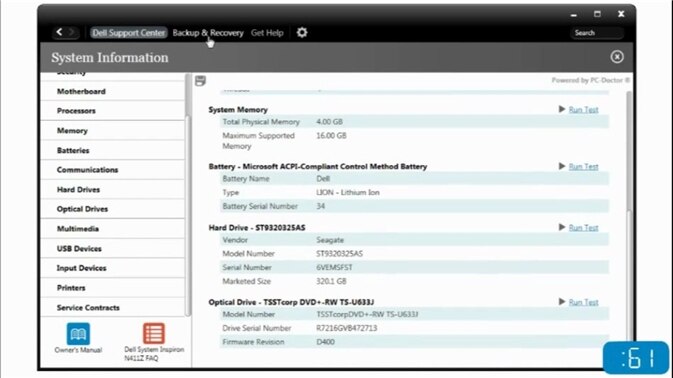This screenshot has height=378, width=673.
Task: Click play arrow beside System Memory test
Action: 561,109
